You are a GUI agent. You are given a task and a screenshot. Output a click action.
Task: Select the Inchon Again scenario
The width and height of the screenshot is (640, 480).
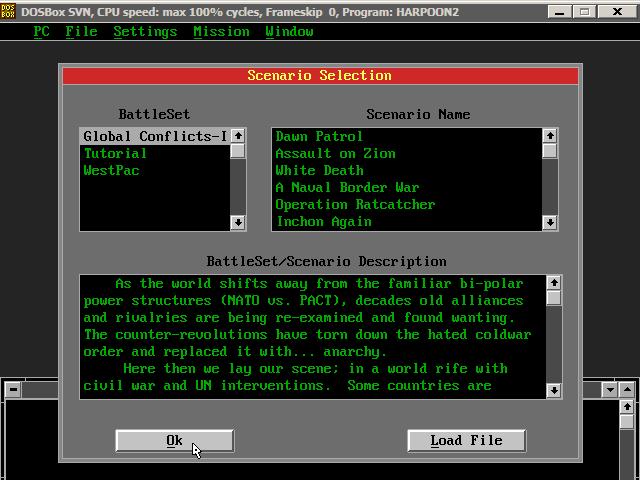pos(407,222)
